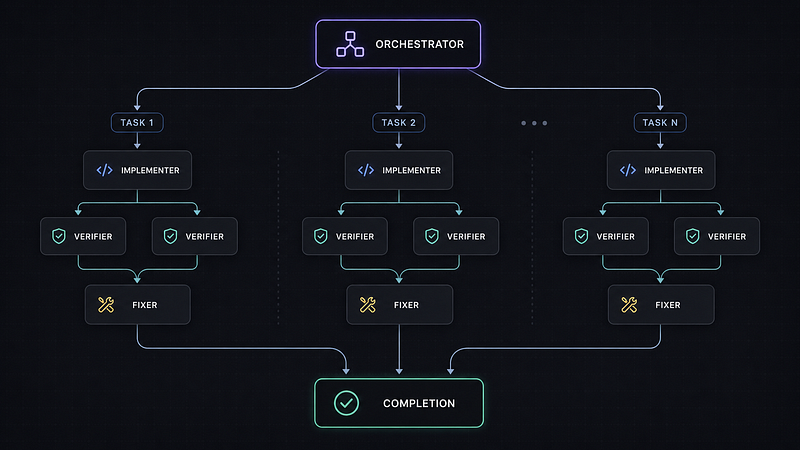Click the shield icon of Task 1's right Verifier
Screen dimensions: 800x450
click(x=170, y=236)
